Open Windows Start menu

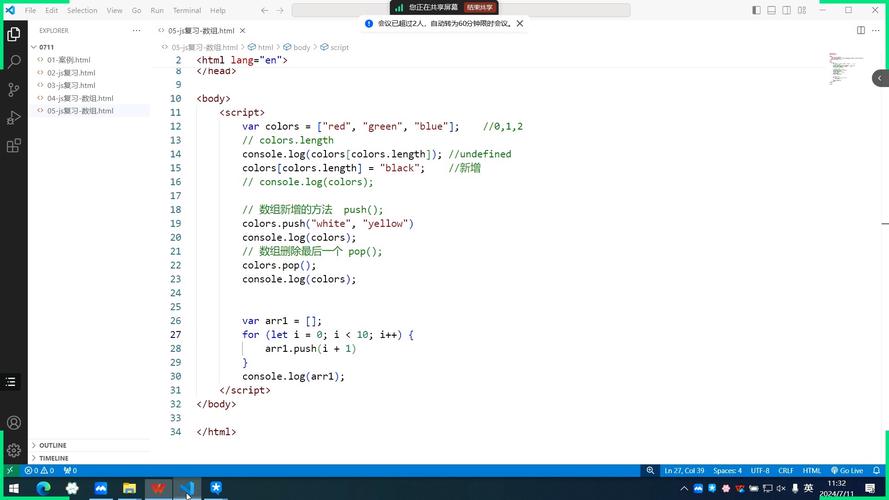coord(14,488)
